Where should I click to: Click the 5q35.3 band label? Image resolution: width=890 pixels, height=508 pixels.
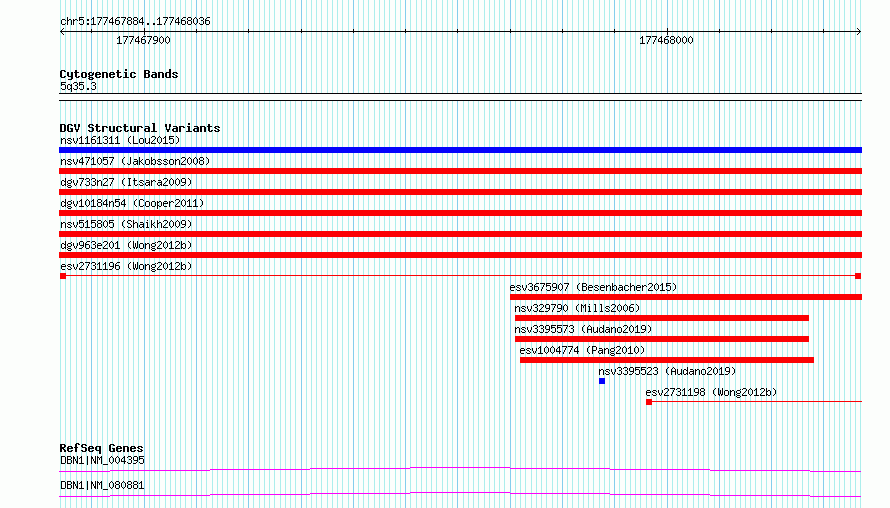click(78, 86)
